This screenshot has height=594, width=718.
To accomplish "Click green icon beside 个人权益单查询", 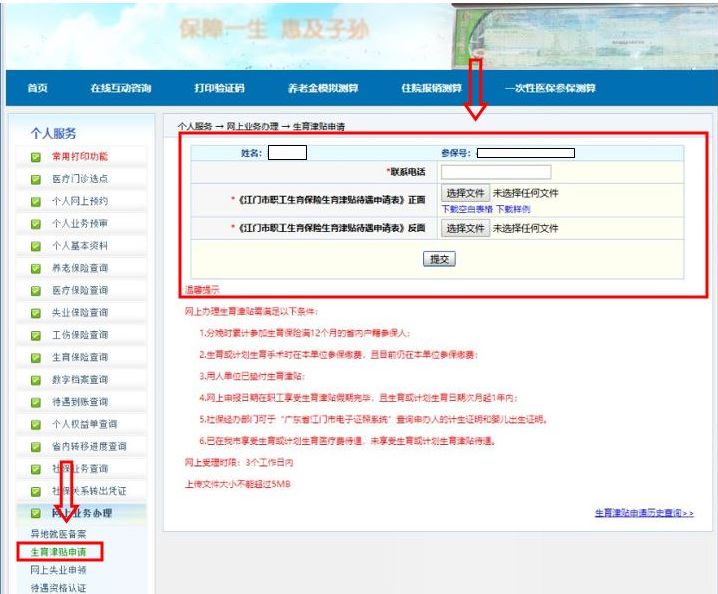I will [x=36, y=425].
